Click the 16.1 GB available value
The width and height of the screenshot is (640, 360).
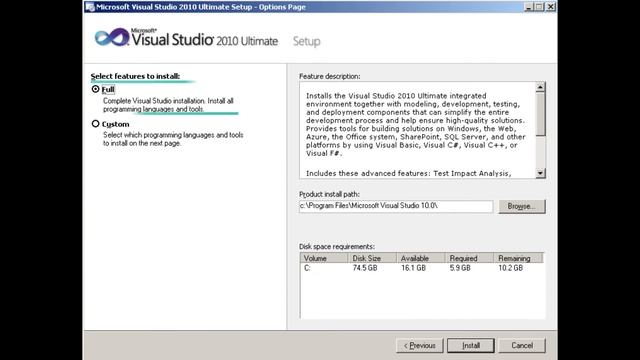pos(413,268)
